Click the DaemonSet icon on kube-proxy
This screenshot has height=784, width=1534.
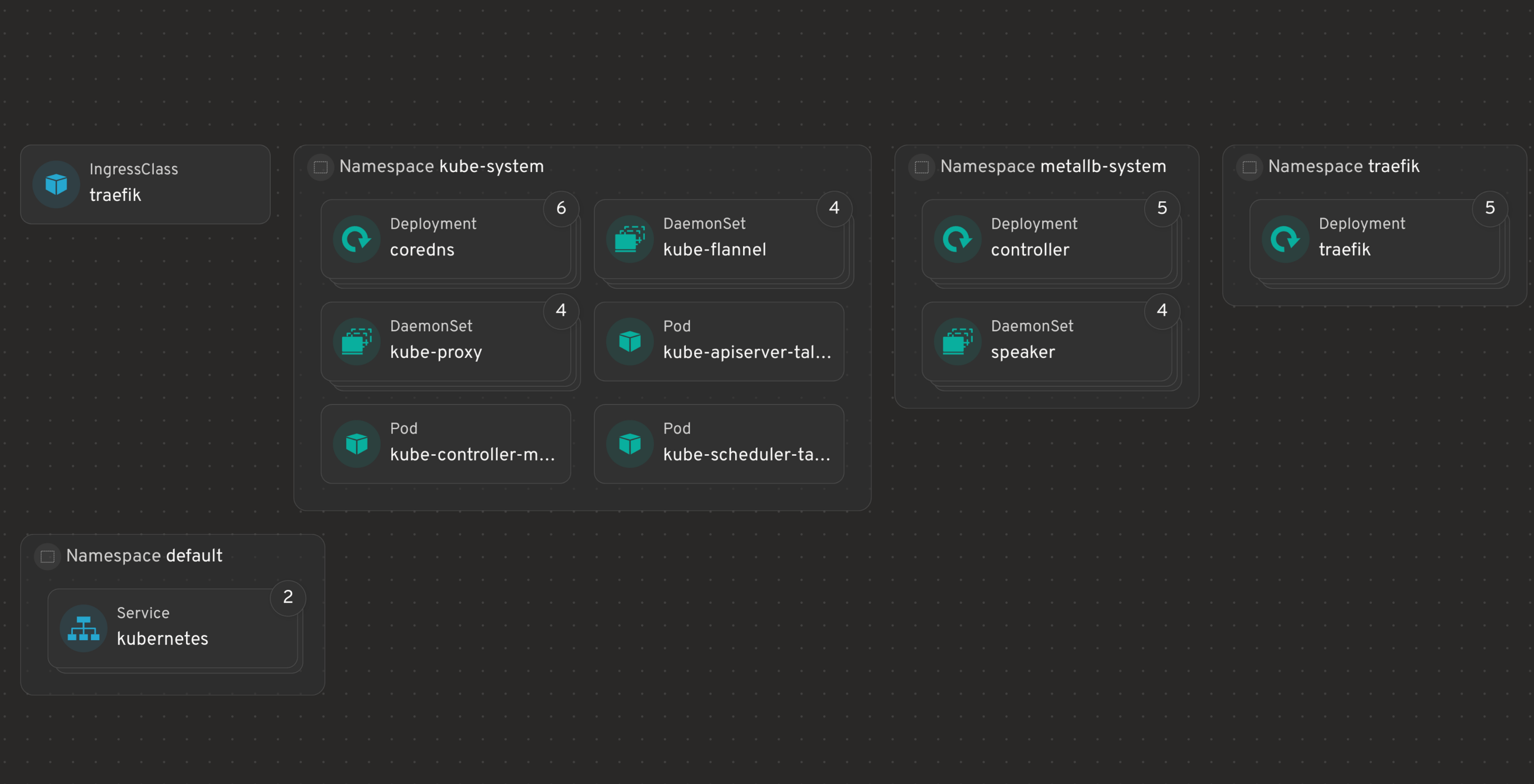(356, 341)
